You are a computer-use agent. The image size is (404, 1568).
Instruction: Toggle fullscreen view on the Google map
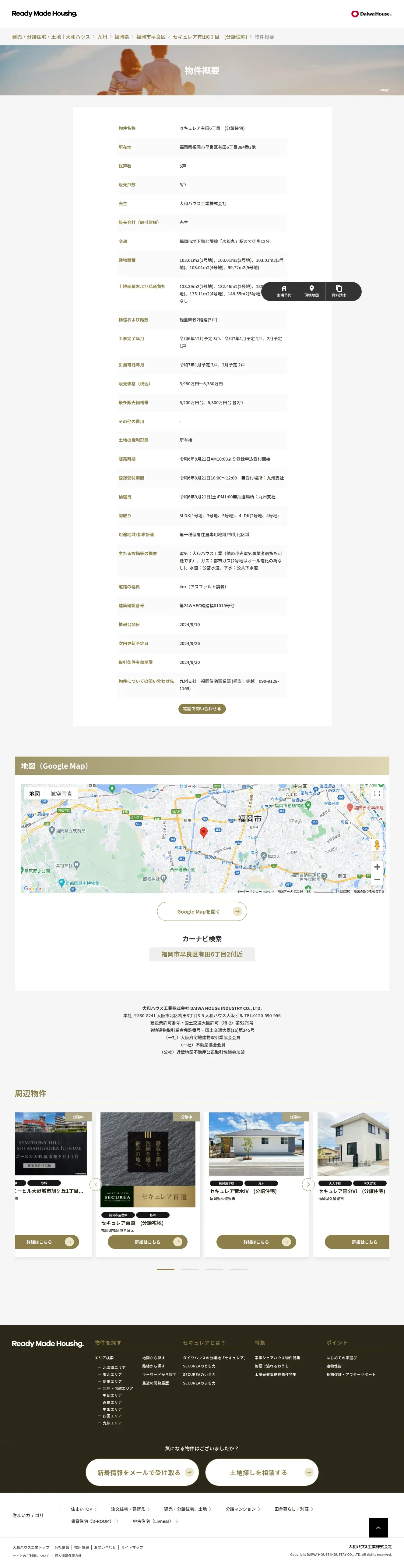[x=377, y=794]
